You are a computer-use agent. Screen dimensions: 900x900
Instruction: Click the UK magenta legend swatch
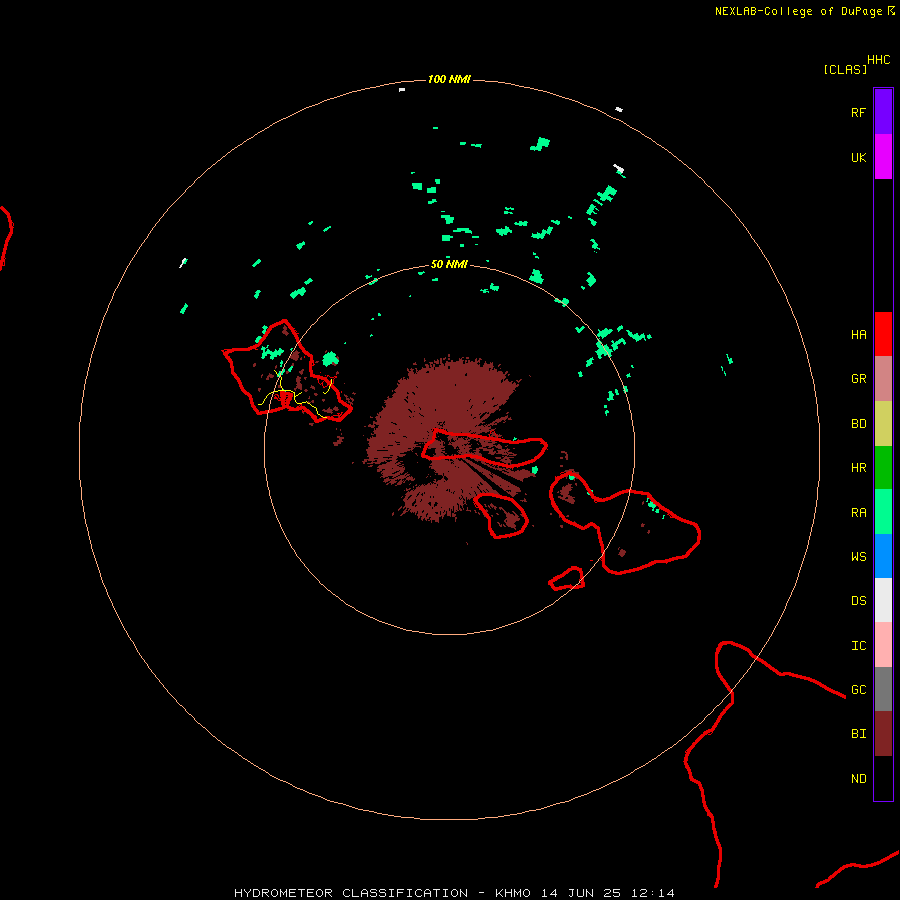(x=883, y=156)
